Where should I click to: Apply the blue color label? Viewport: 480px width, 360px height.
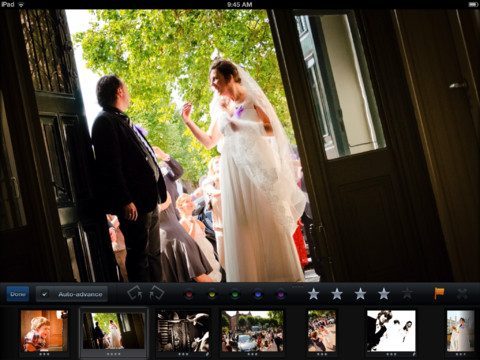tap(258, 295)
